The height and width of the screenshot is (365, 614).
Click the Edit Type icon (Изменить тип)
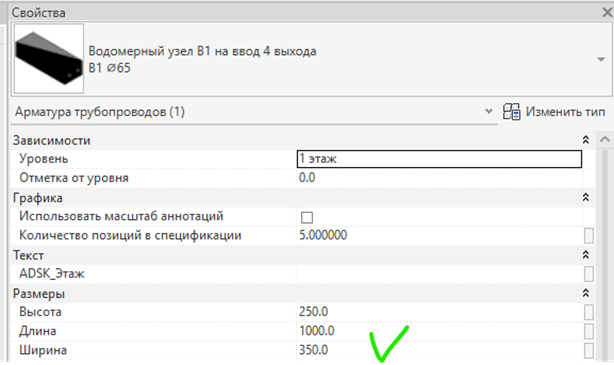click(511, 112)
